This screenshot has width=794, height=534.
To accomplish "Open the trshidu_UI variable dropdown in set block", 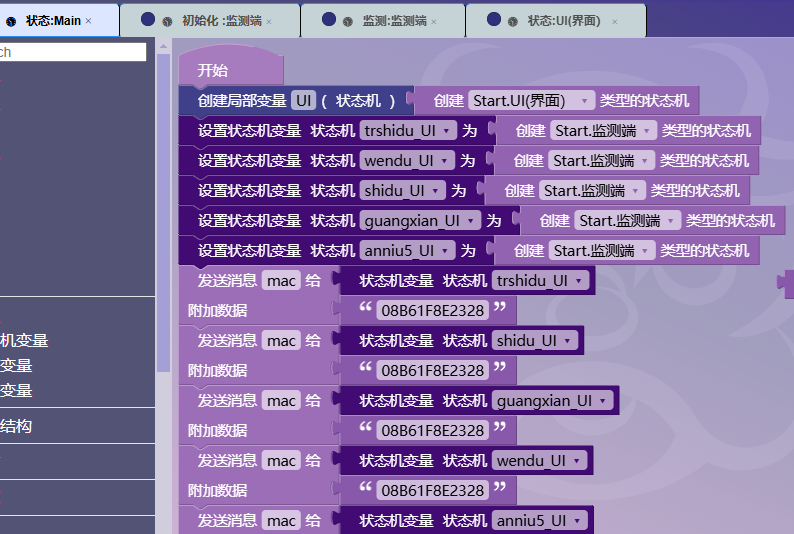I will point(408,131).
